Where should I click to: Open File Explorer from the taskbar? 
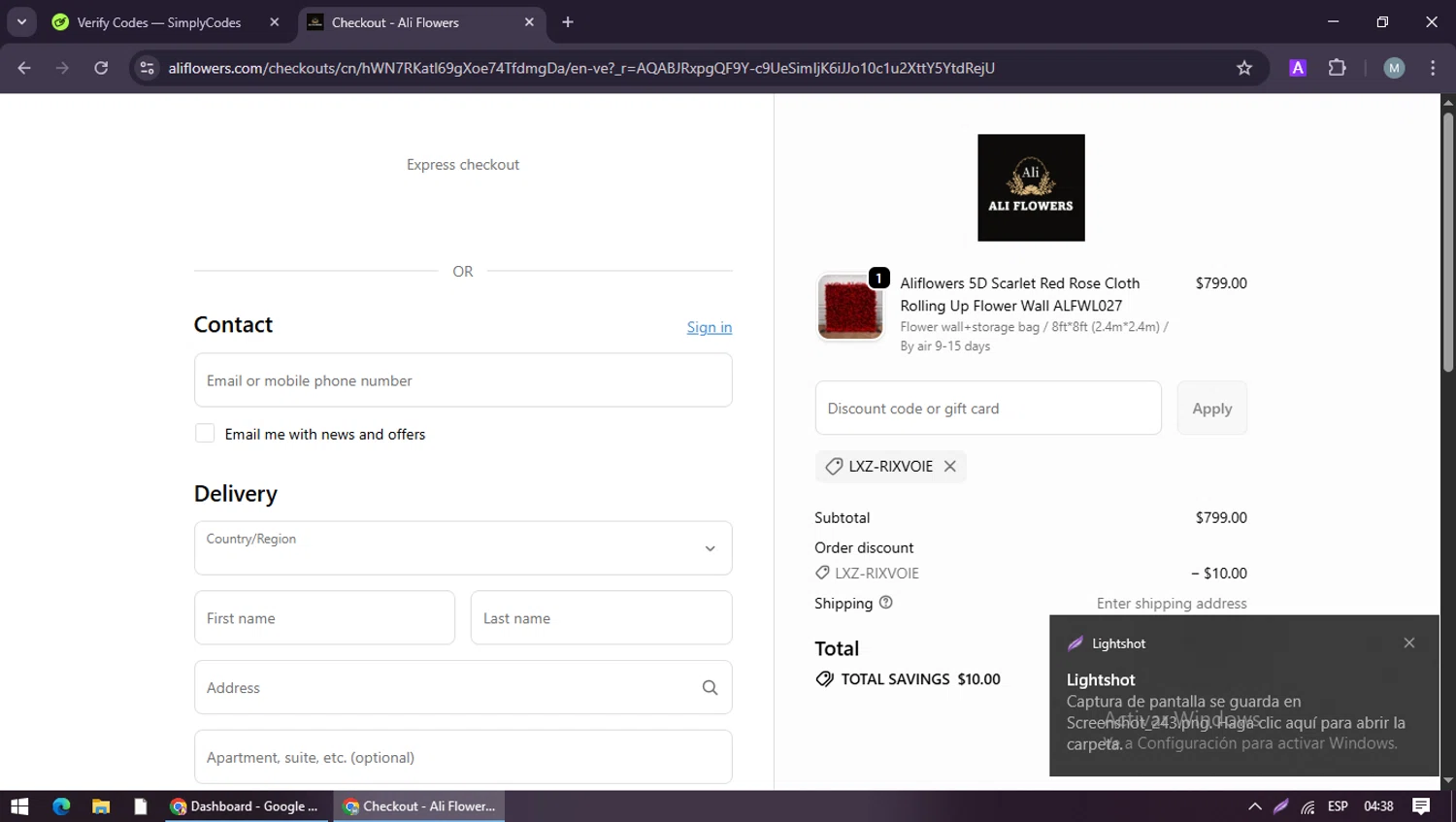pyautogui.click(x=101, y=806)
